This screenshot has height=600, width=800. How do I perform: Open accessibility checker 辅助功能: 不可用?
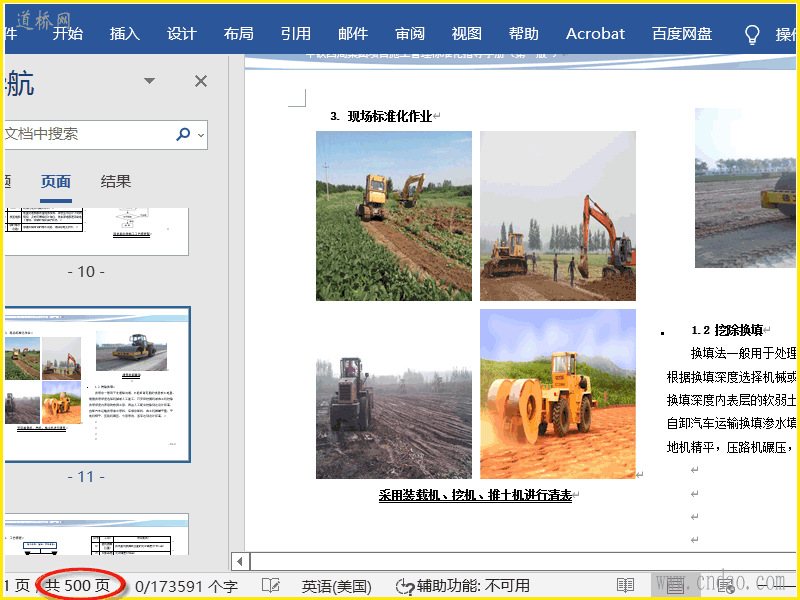tap(463, 586)
